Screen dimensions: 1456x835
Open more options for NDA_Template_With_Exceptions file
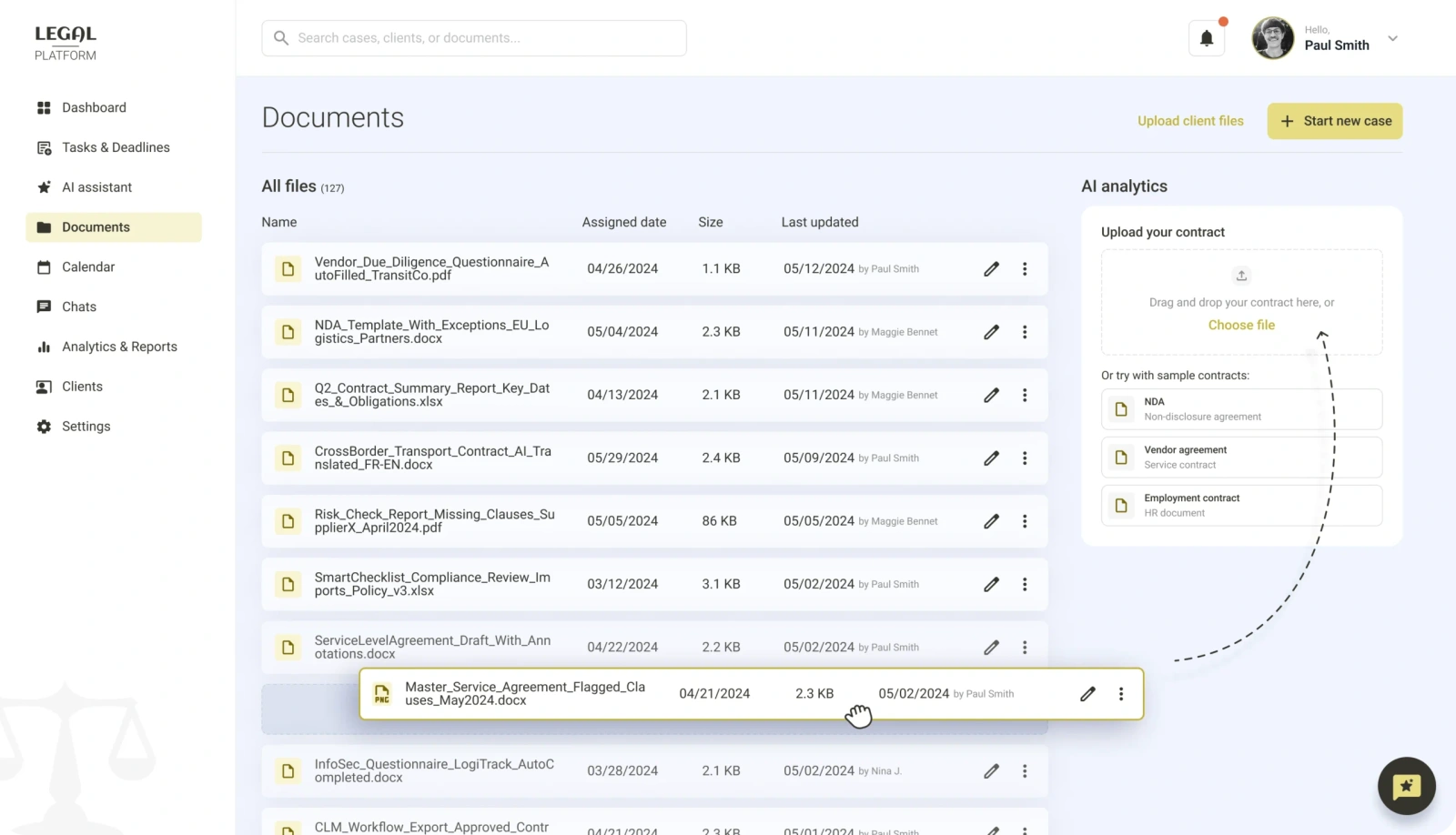1025,332
